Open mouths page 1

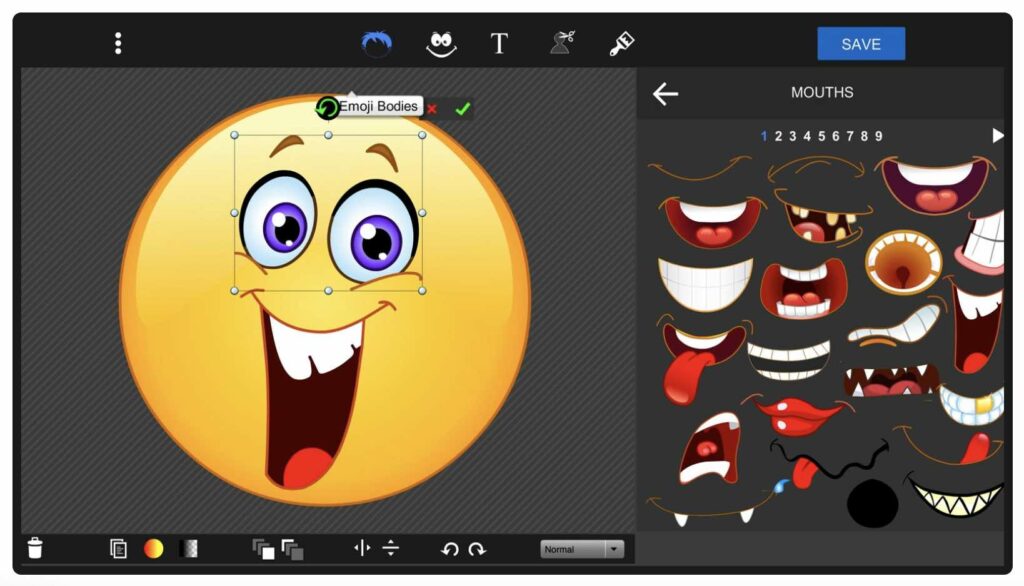coord(763,136)
